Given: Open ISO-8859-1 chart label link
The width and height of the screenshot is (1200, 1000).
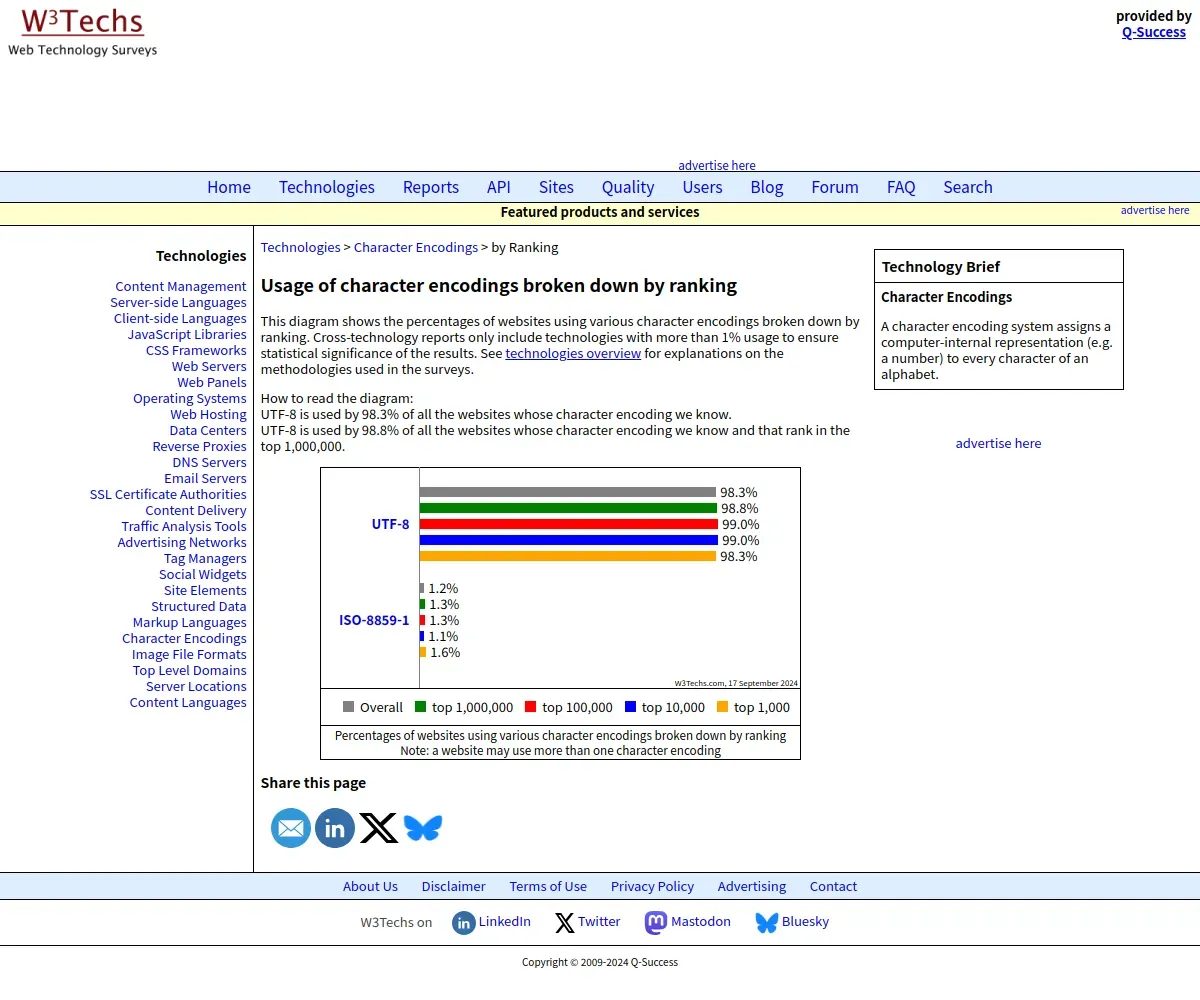Looking at the screenshot, I should [374, 620].
